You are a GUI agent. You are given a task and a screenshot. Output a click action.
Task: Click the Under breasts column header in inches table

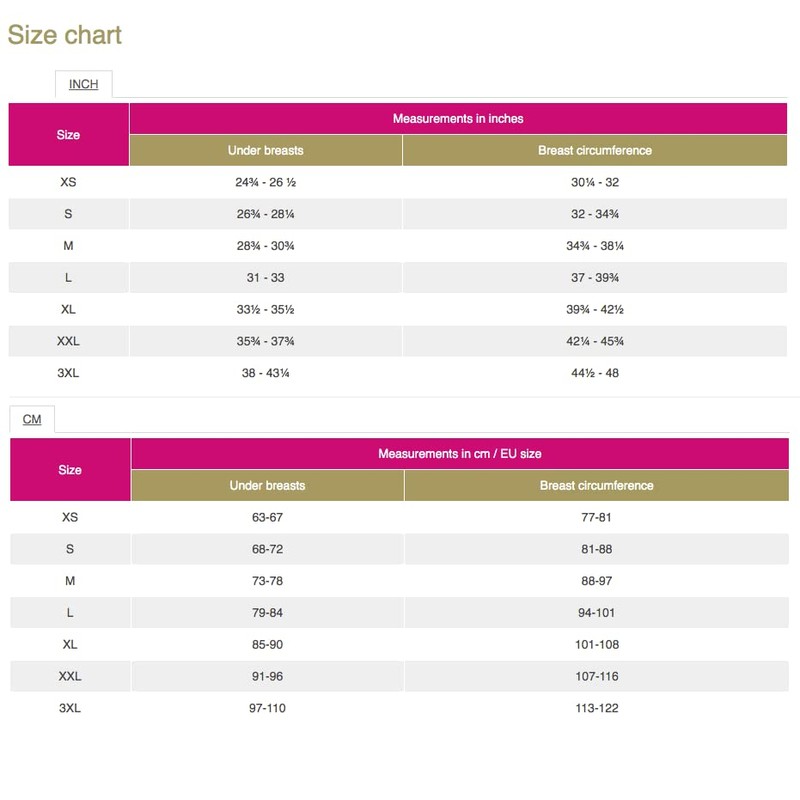click(x=264, y=150)
